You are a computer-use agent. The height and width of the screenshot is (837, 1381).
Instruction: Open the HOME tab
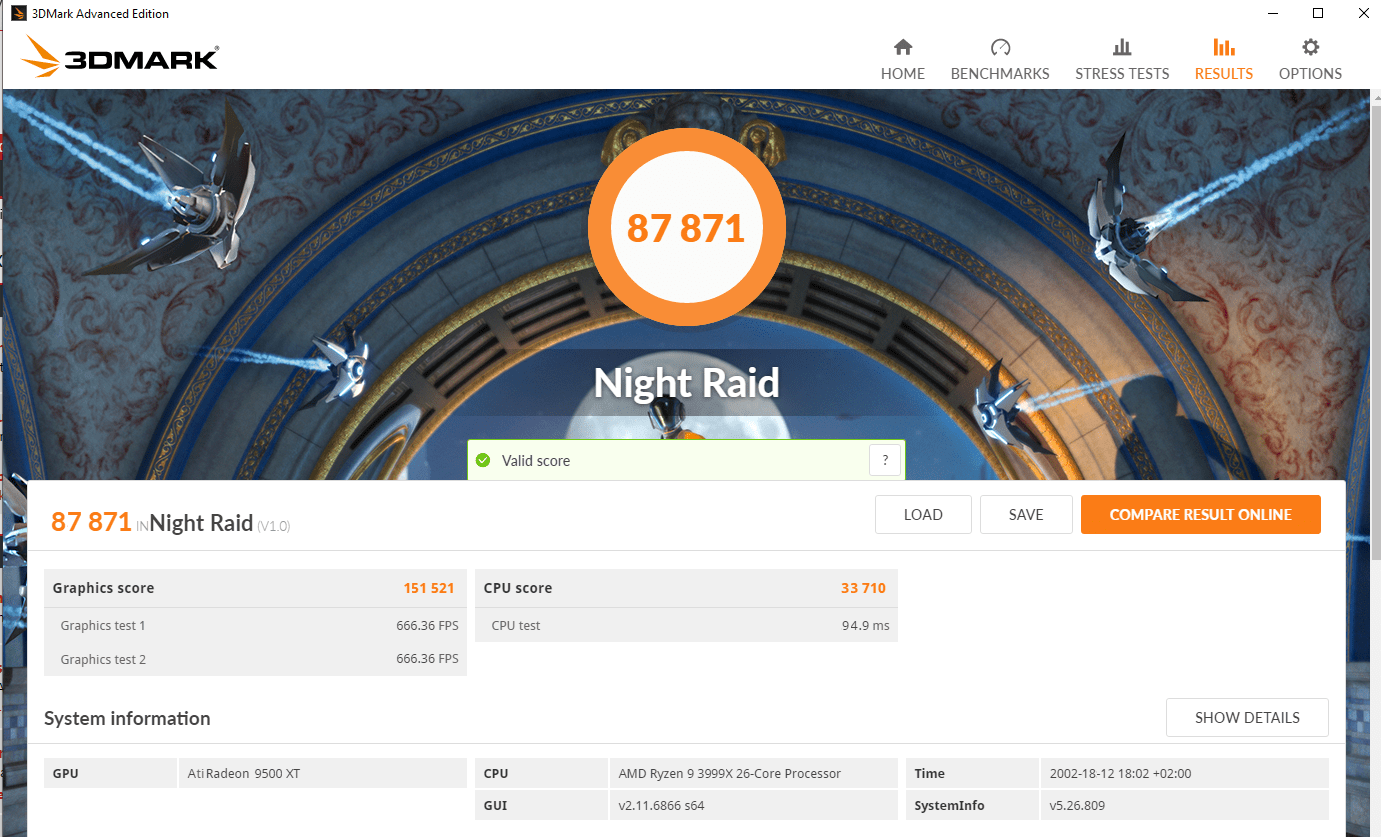tap(903, 60)
